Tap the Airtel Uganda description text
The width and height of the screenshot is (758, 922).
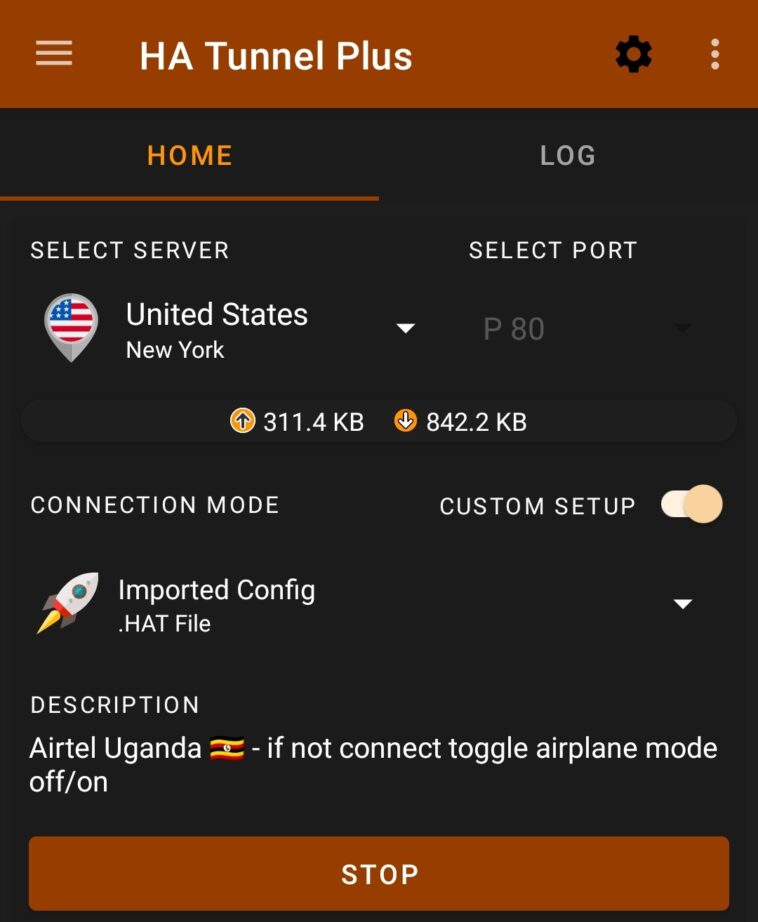[x=373, y=764]
